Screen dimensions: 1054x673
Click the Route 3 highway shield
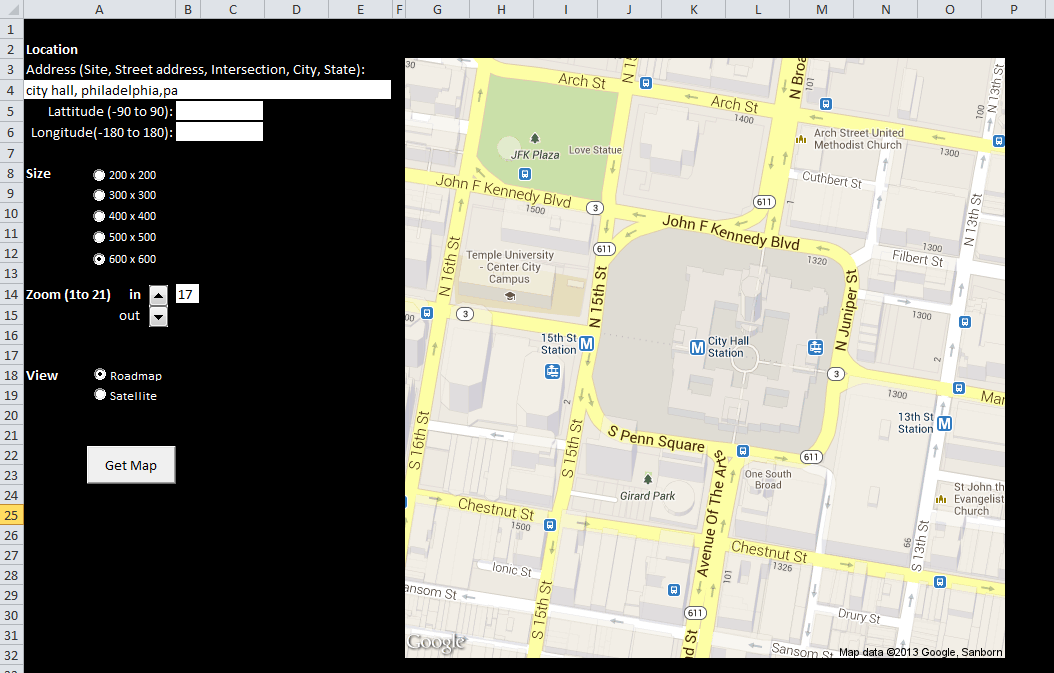click(x=594, y=208)
